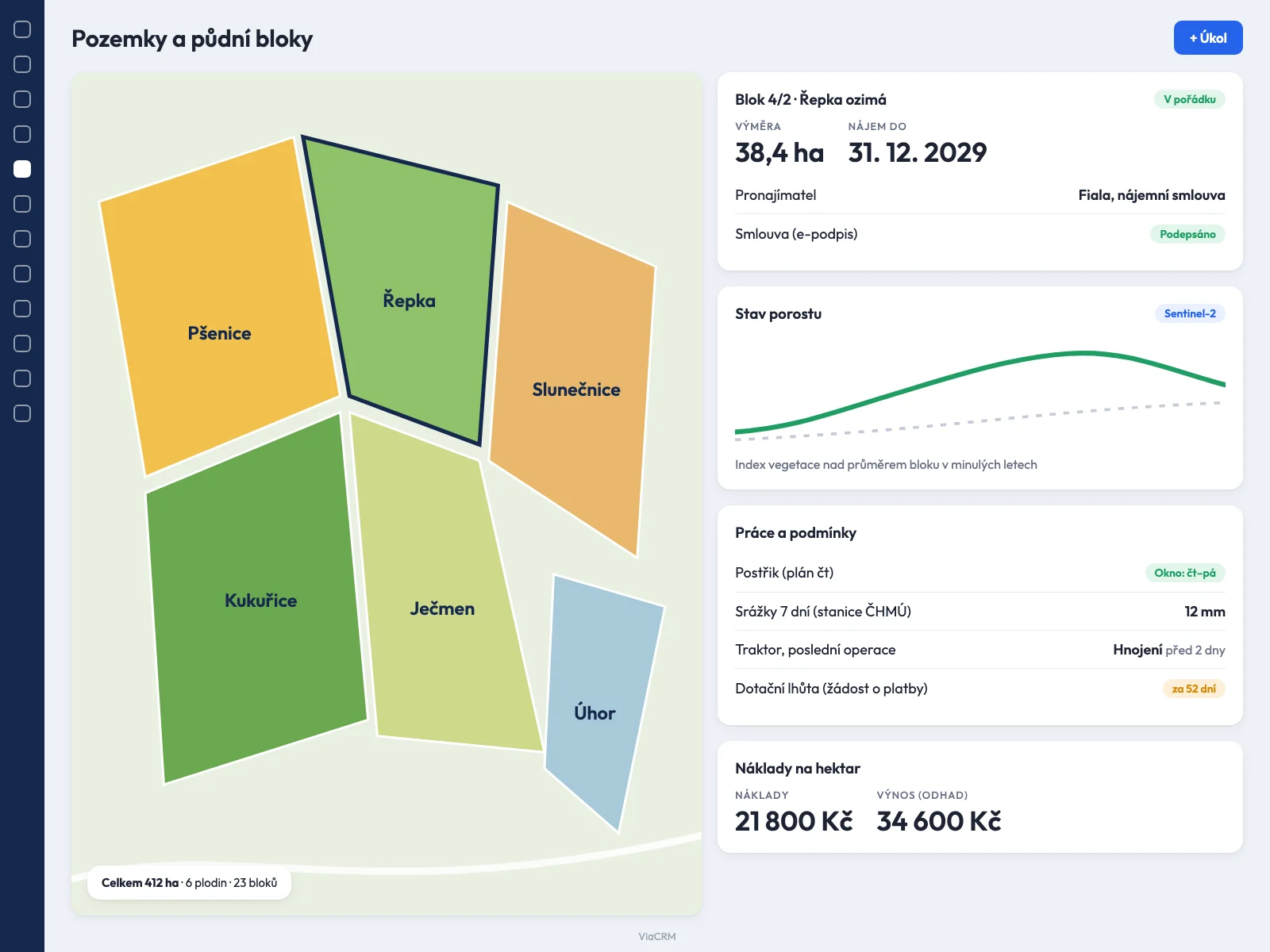Click the 'Náklady na hektar' card title
The width and height of the screenshot is (1270, 952).
coord(798,768)
